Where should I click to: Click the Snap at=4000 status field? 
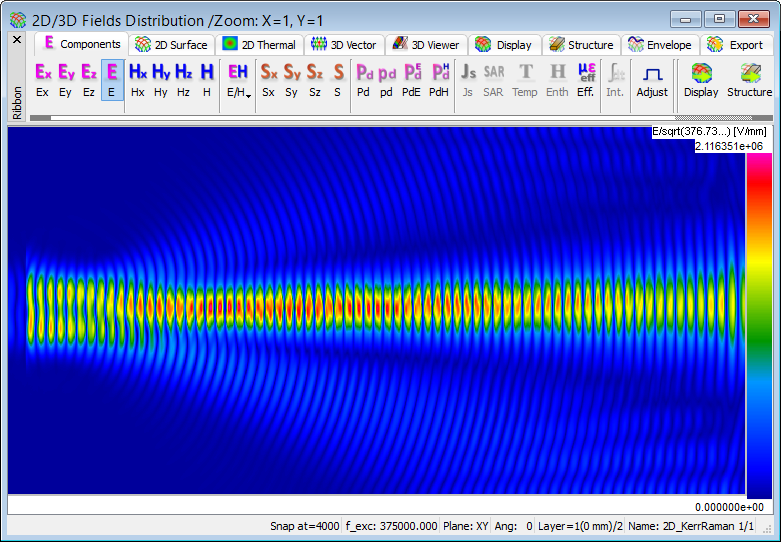click(305, 526)
